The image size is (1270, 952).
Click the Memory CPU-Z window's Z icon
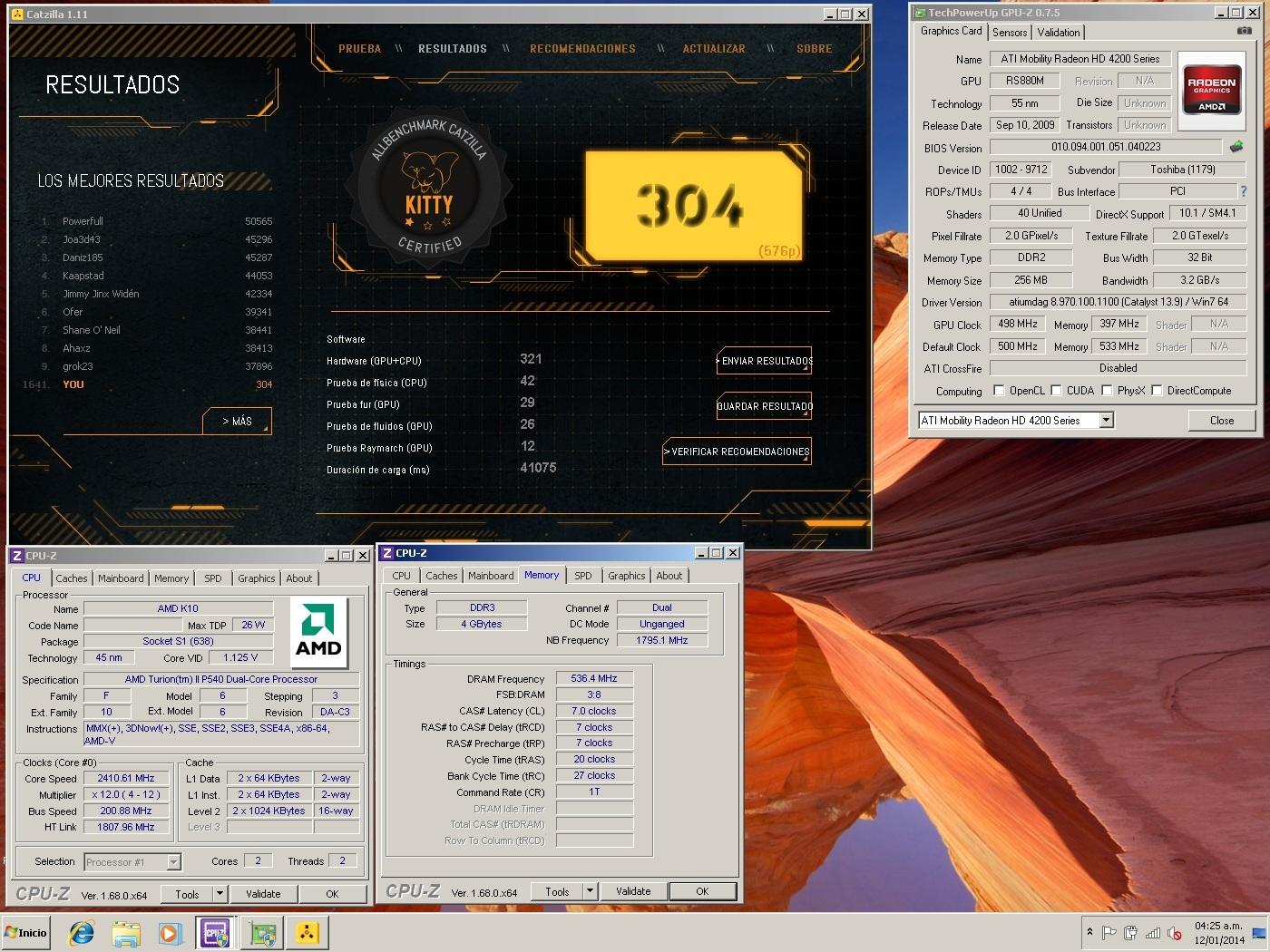(x=386, y=552)
